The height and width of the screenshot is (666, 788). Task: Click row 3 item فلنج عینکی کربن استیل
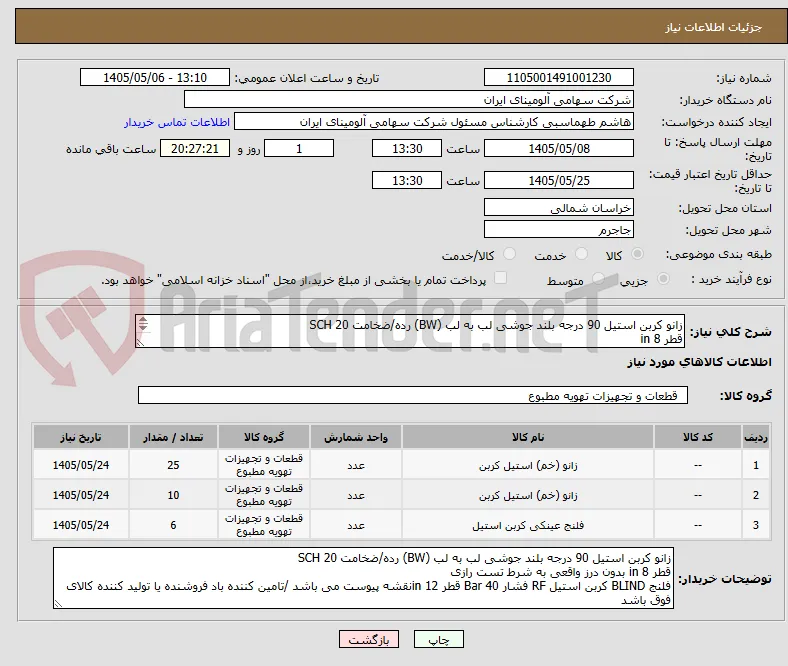coord(528,525)
